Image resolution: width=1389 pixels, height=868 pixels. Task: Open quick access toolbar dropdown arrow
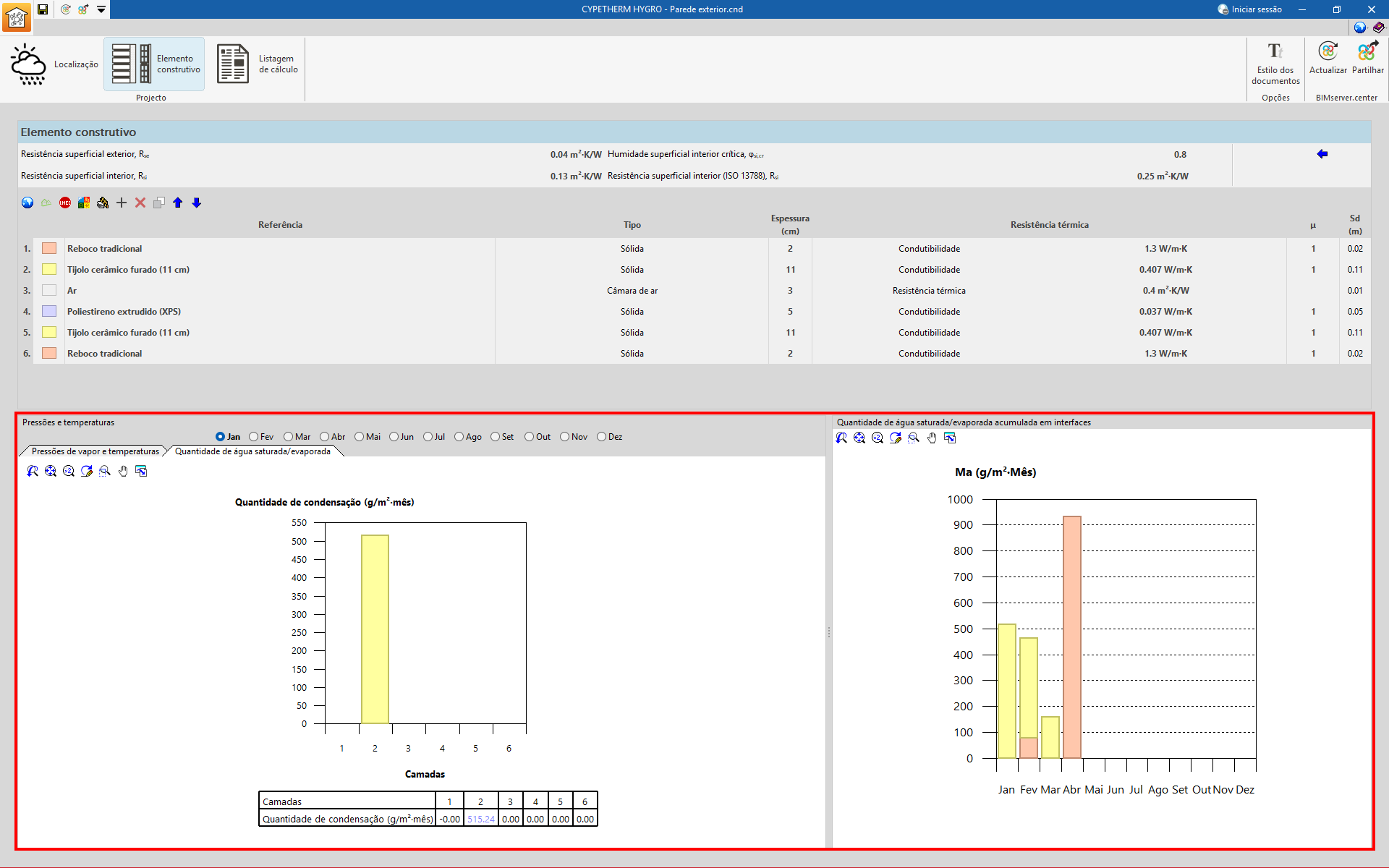tap(101, 9)
